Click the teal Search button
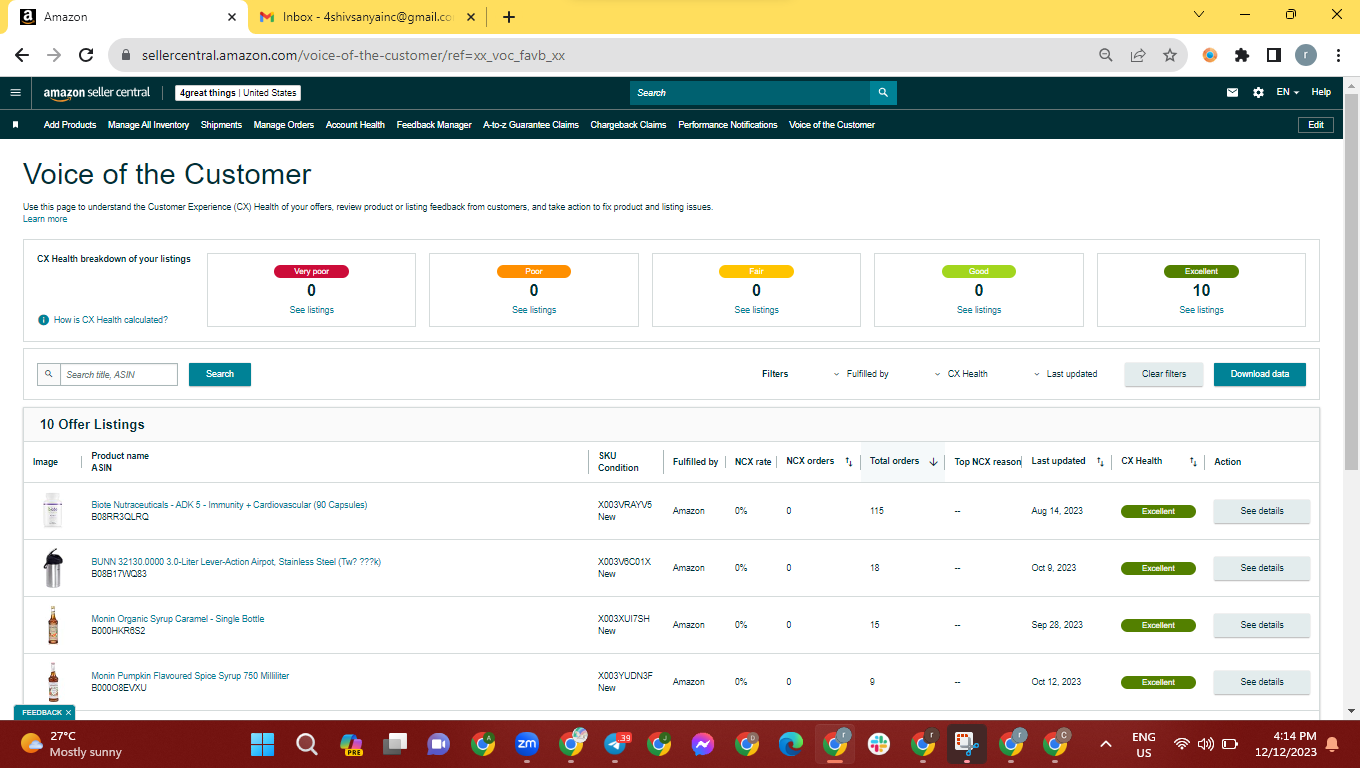The width and height of the screenshot is (1360, 768). tap(220, 374)
